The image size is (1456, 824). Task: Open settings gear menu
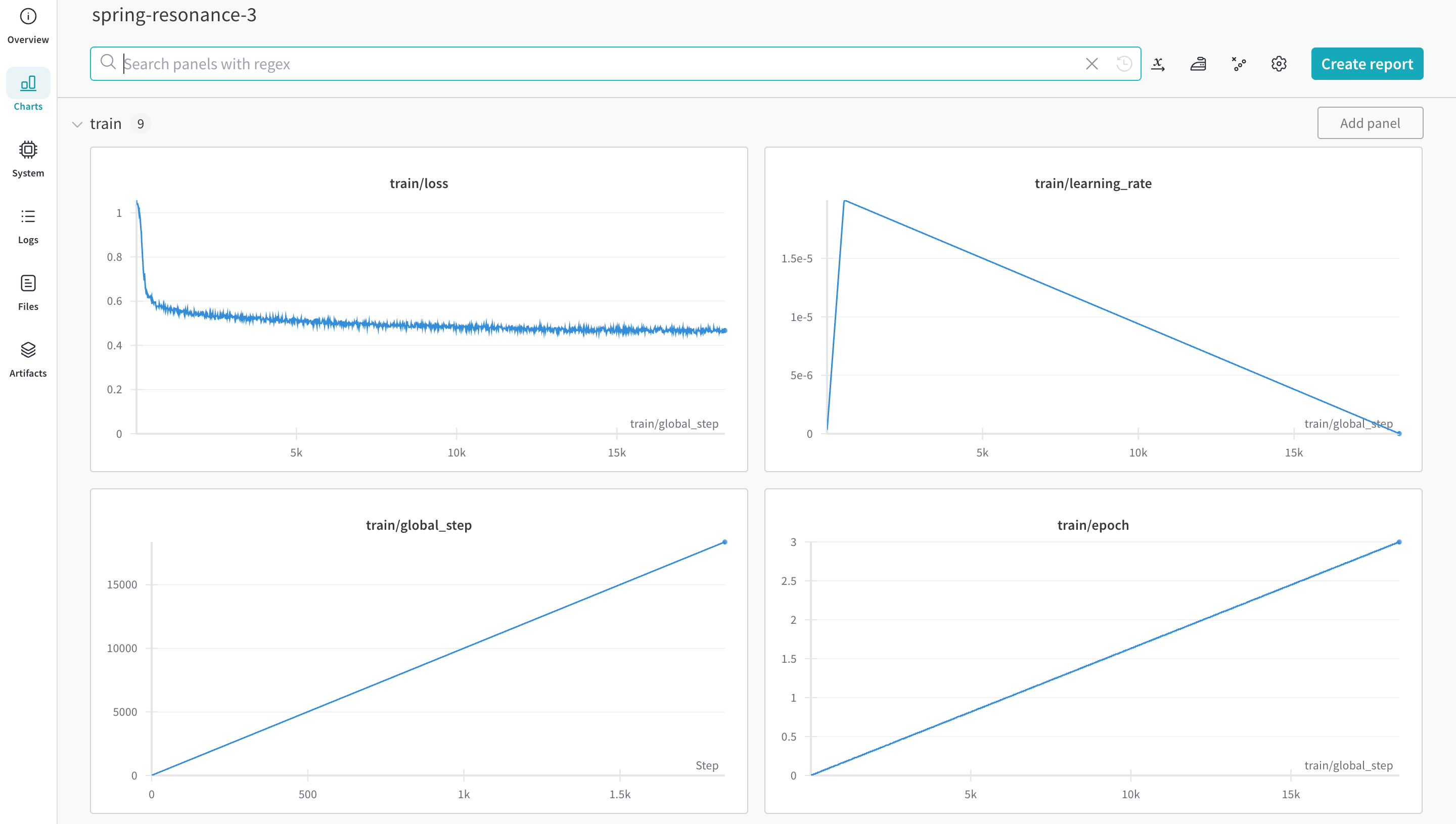(x=1278, y=63)
